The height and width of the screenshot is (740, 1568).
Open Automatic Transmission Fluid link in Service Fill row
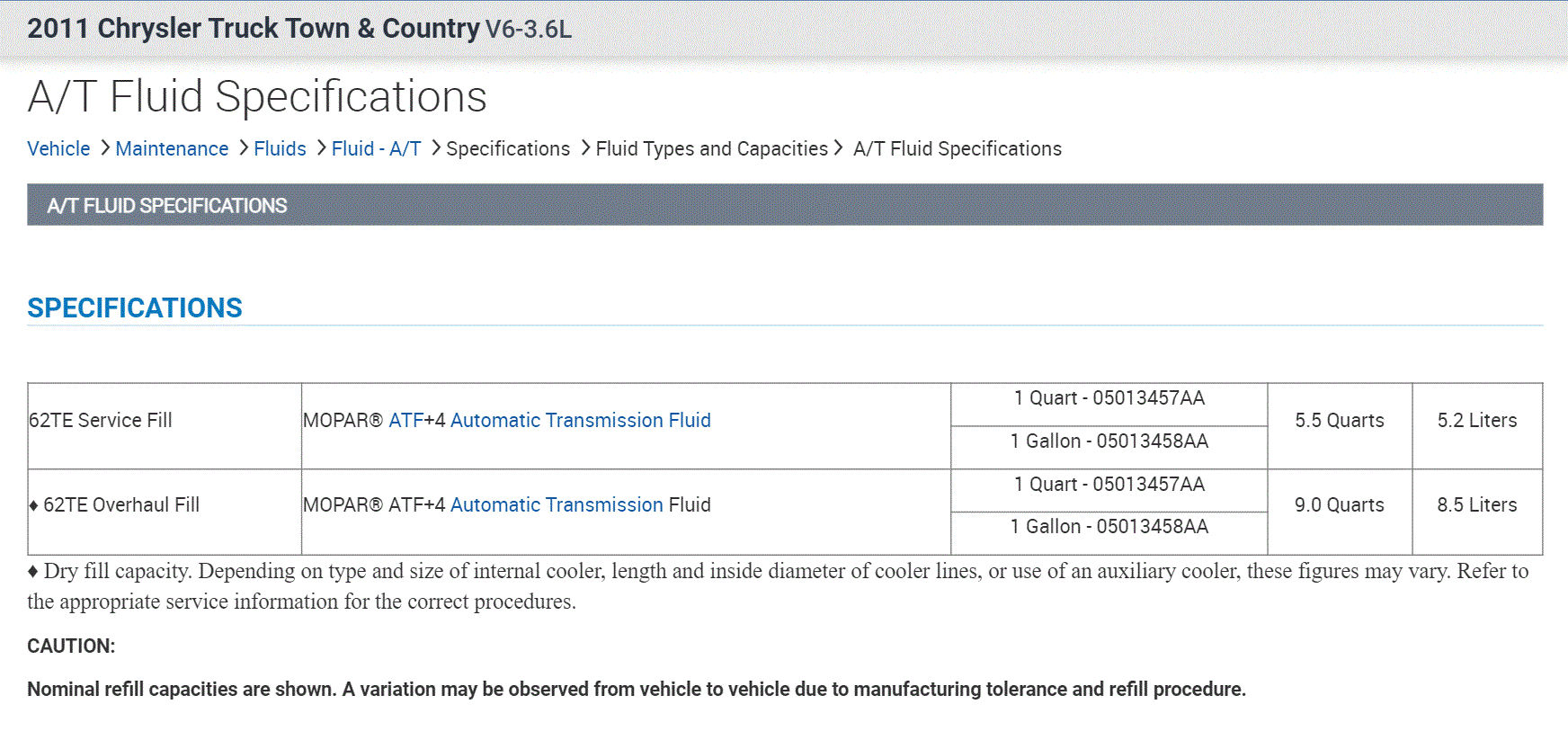(580, 420)
